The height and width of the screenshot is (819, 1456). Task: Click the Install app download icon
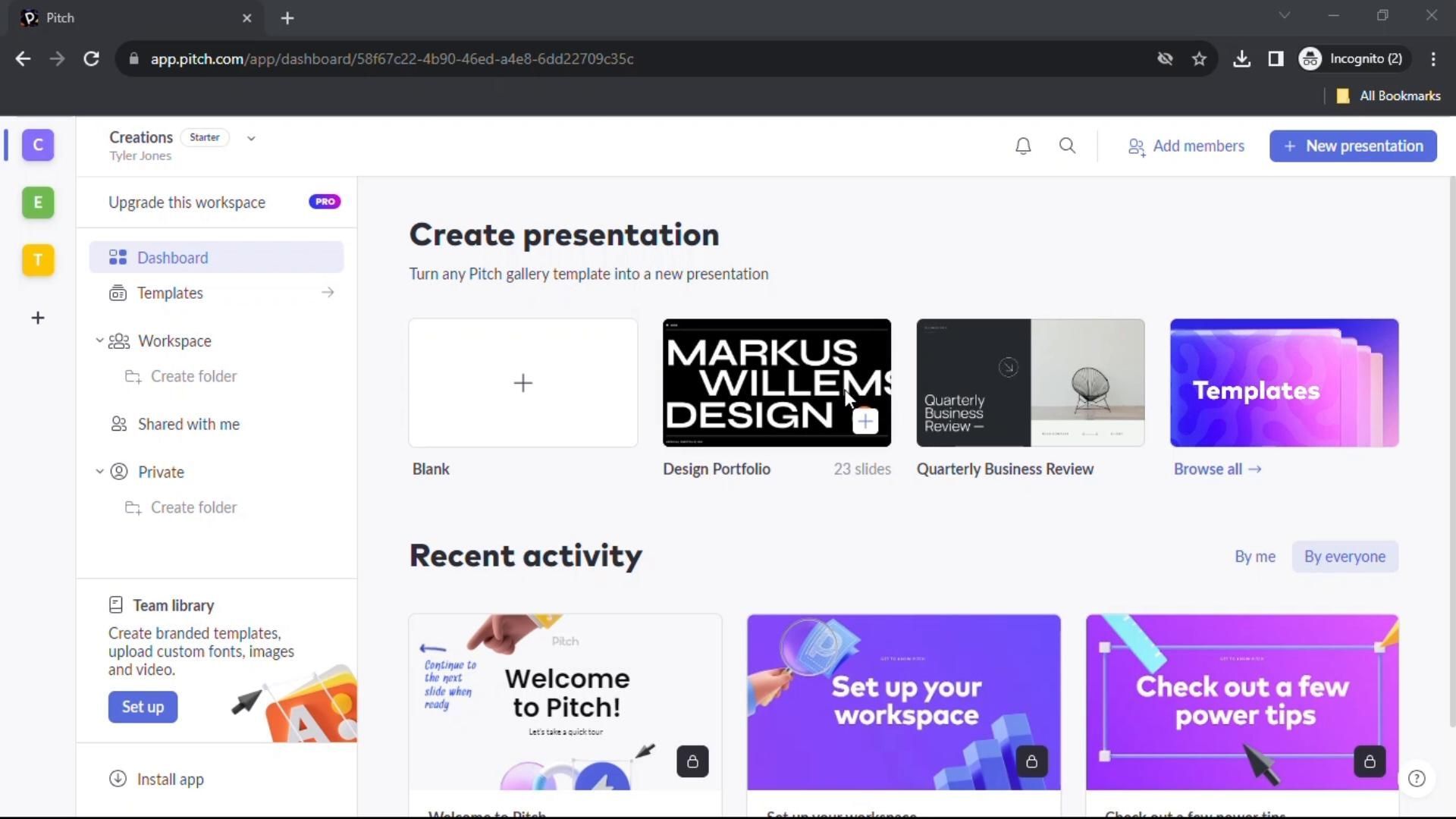point(118,779)
